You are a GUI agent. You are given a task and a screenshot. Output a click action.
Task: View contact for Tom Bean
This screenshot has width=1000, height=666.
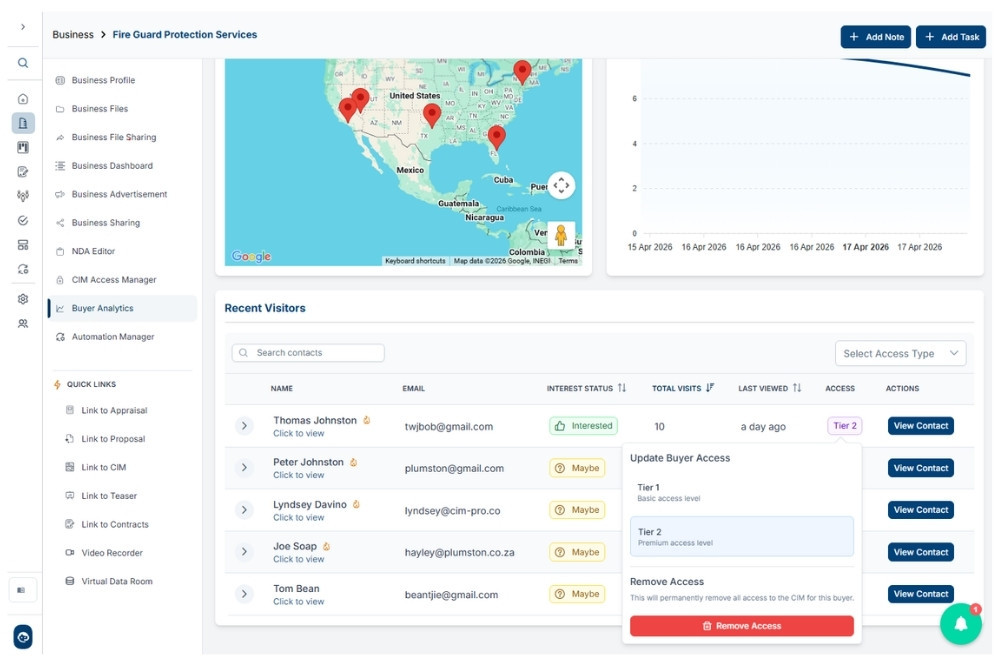point(921,594)
